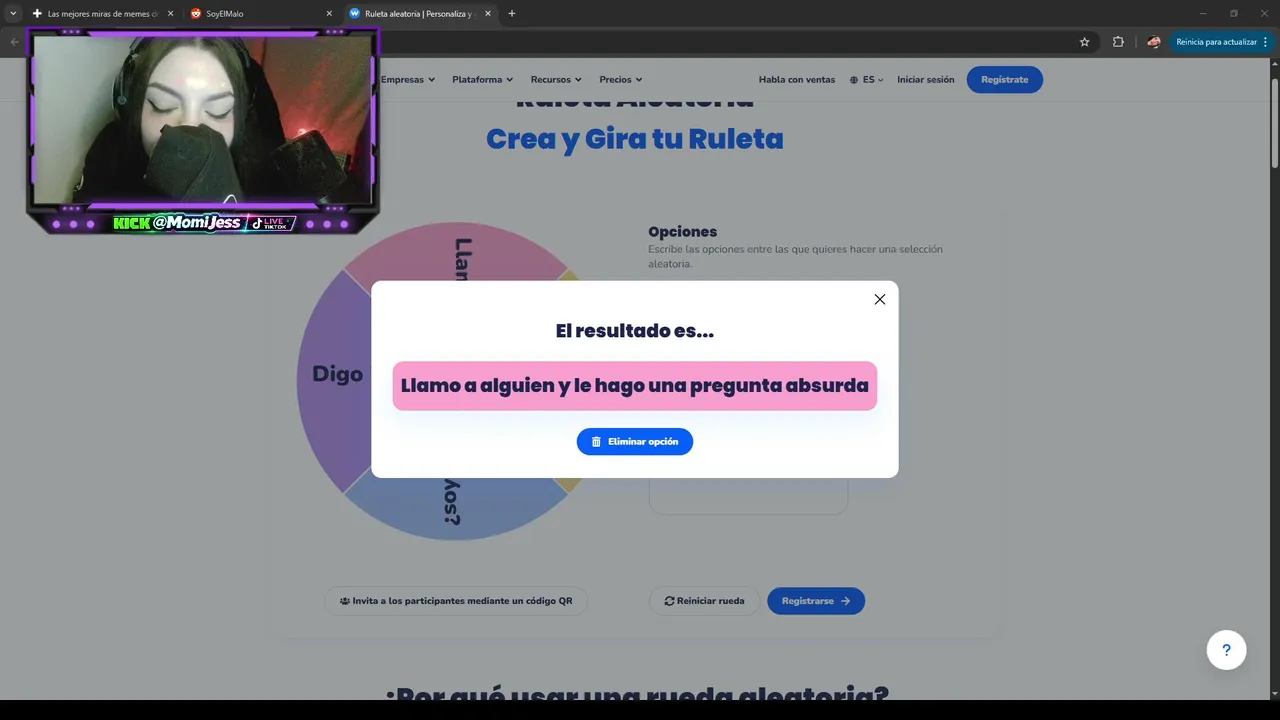Close the SoyElMalo tab
The height and width of the screenshot is (720, 1280).
coord(329,14)
